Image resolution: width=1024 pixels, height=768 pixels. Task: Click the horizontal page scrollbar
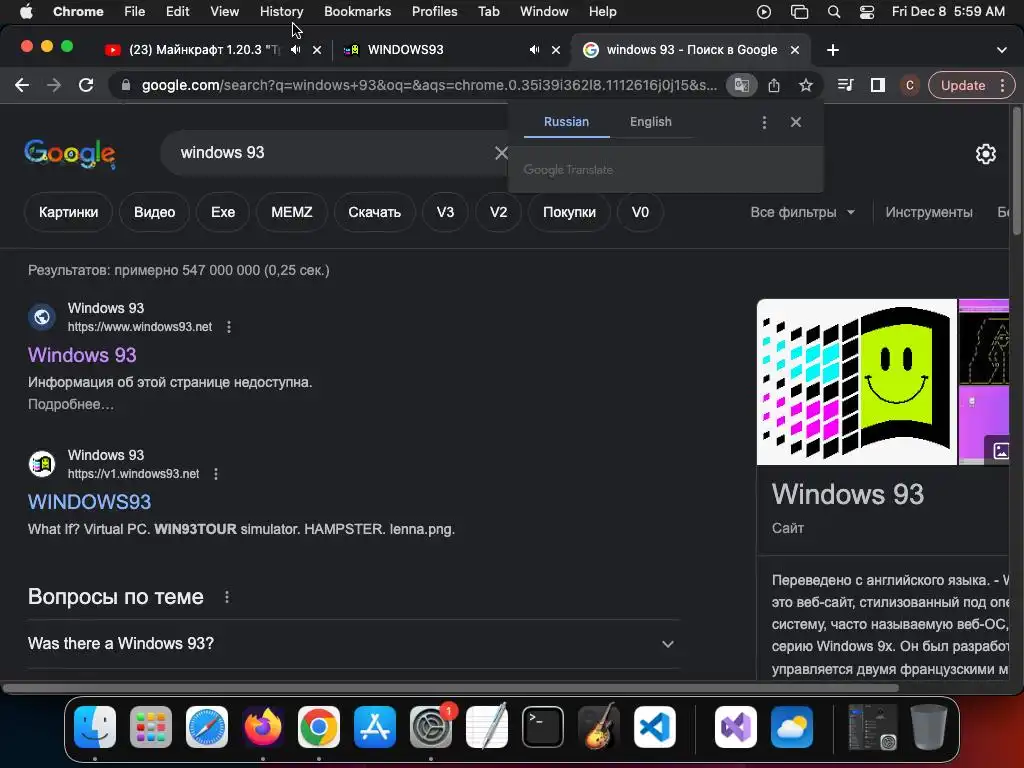click(x=451, y=688)
